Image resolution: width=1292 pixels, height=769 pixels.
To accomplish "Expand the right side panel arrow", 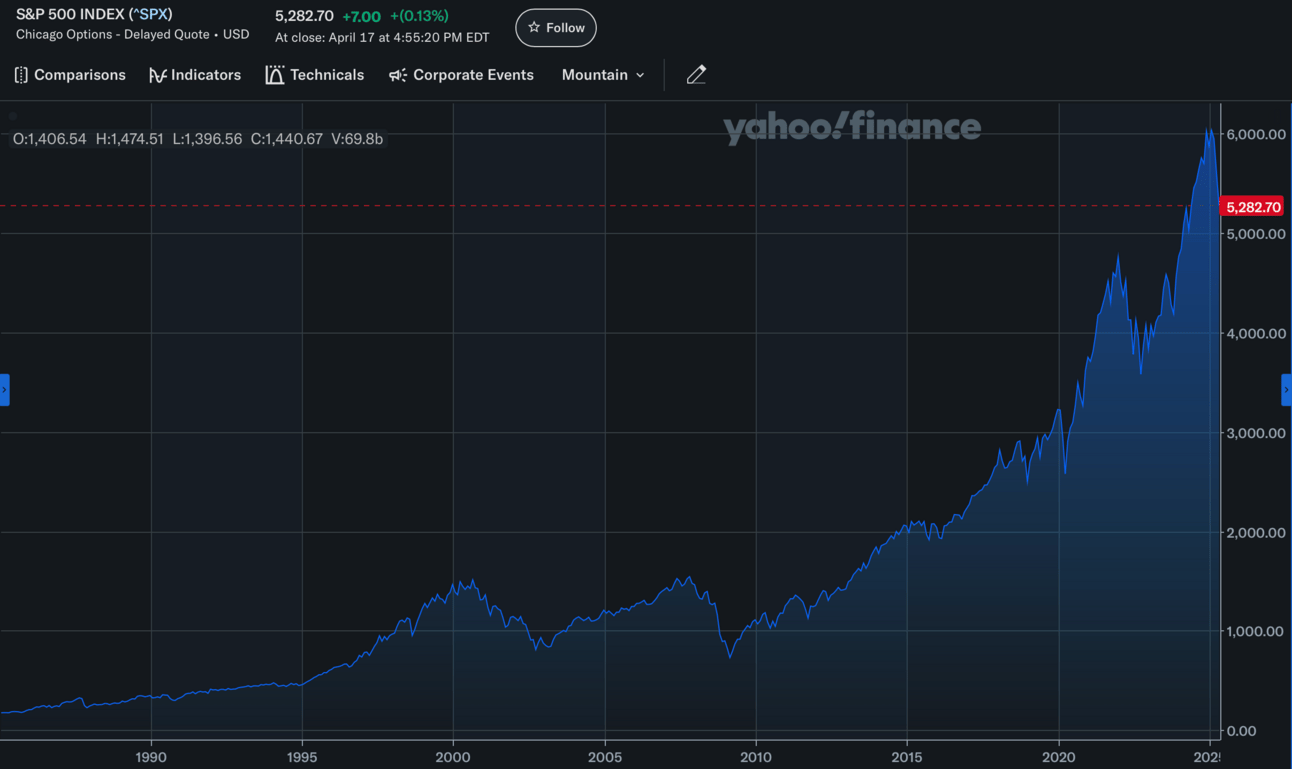I will click(x=1286, y=389).
